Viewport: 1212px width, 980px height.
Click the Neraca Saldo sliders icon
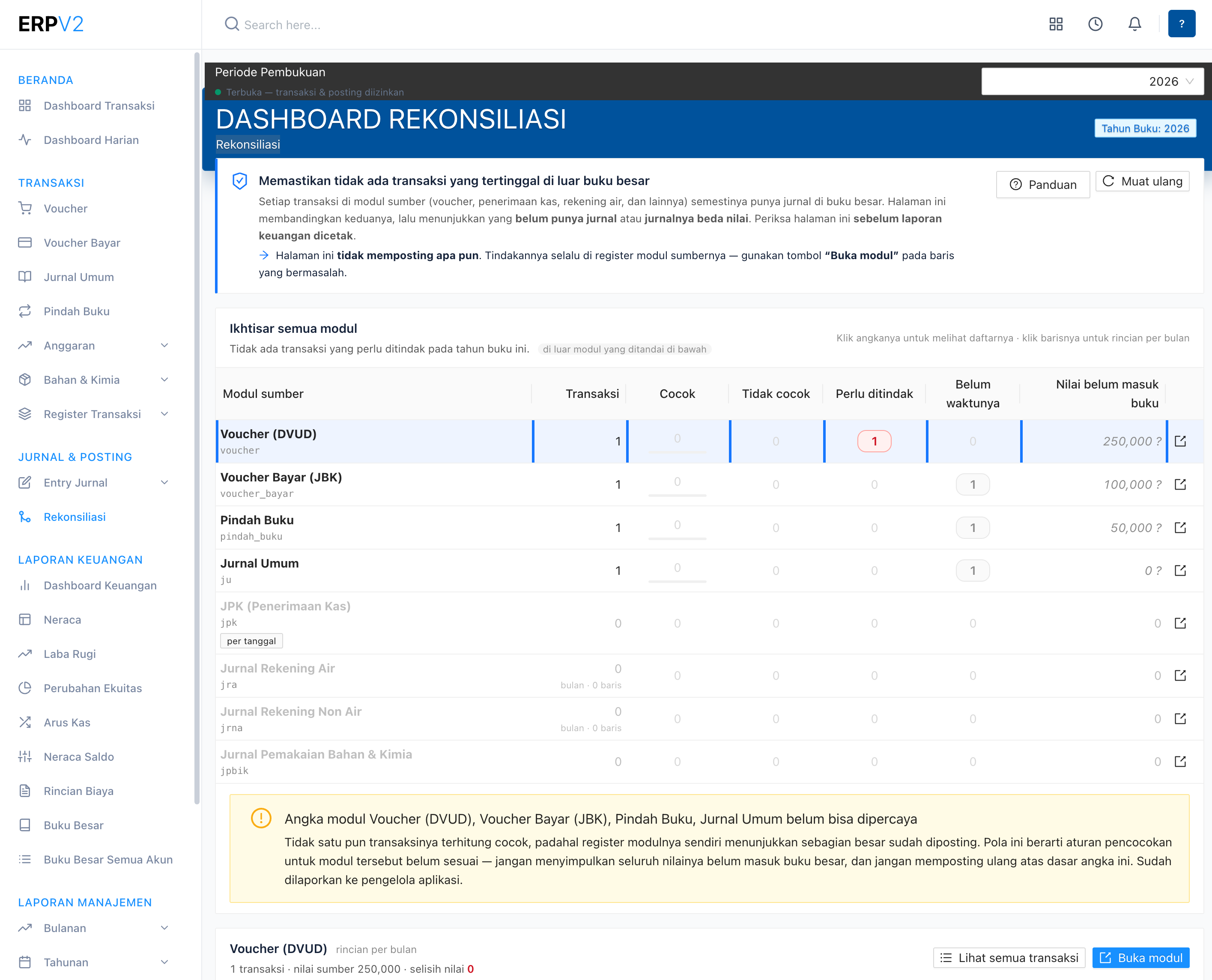[x=25, y=756]
